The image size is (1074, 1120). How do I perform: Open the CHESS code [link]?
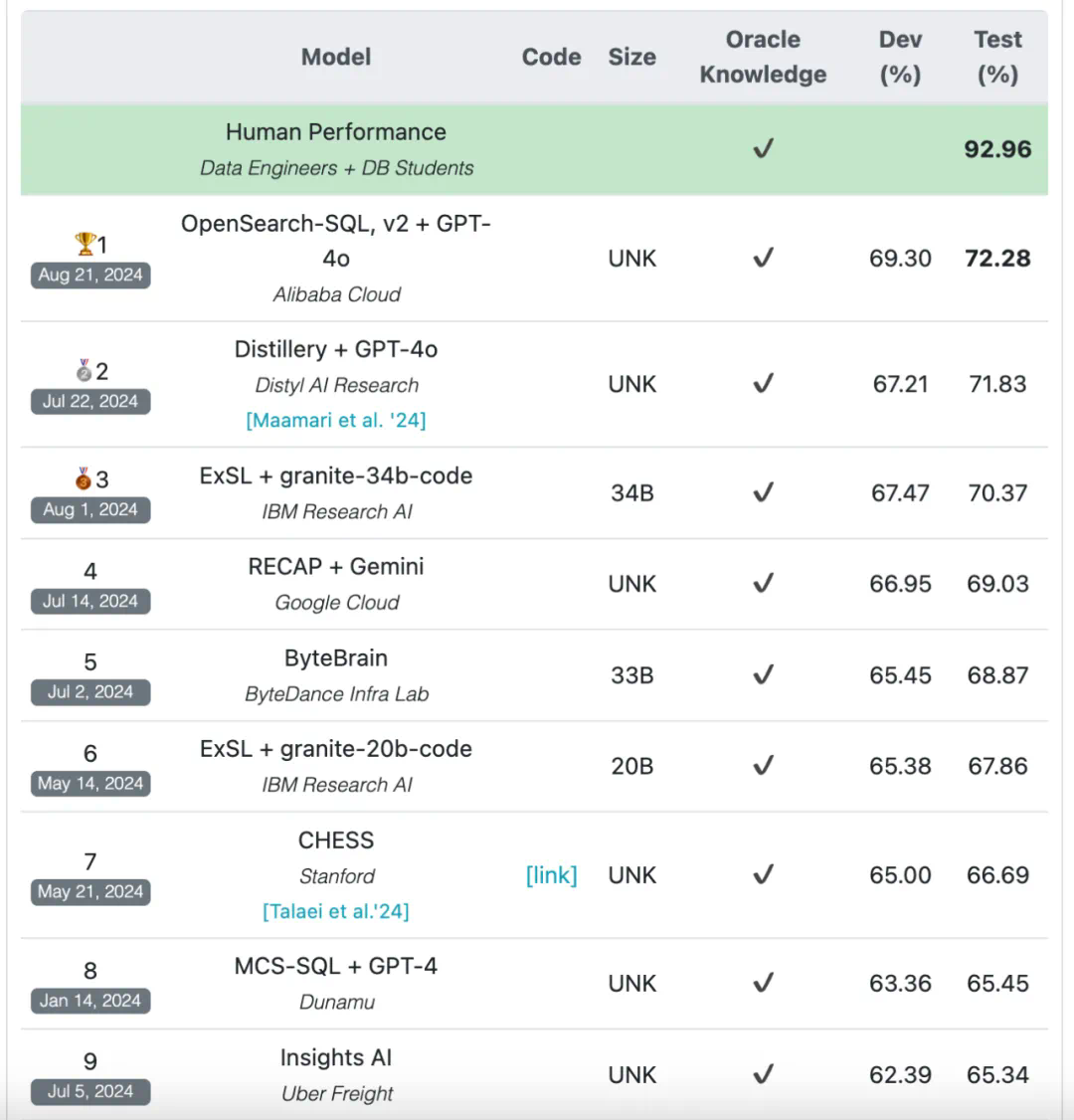coord(551,875)
